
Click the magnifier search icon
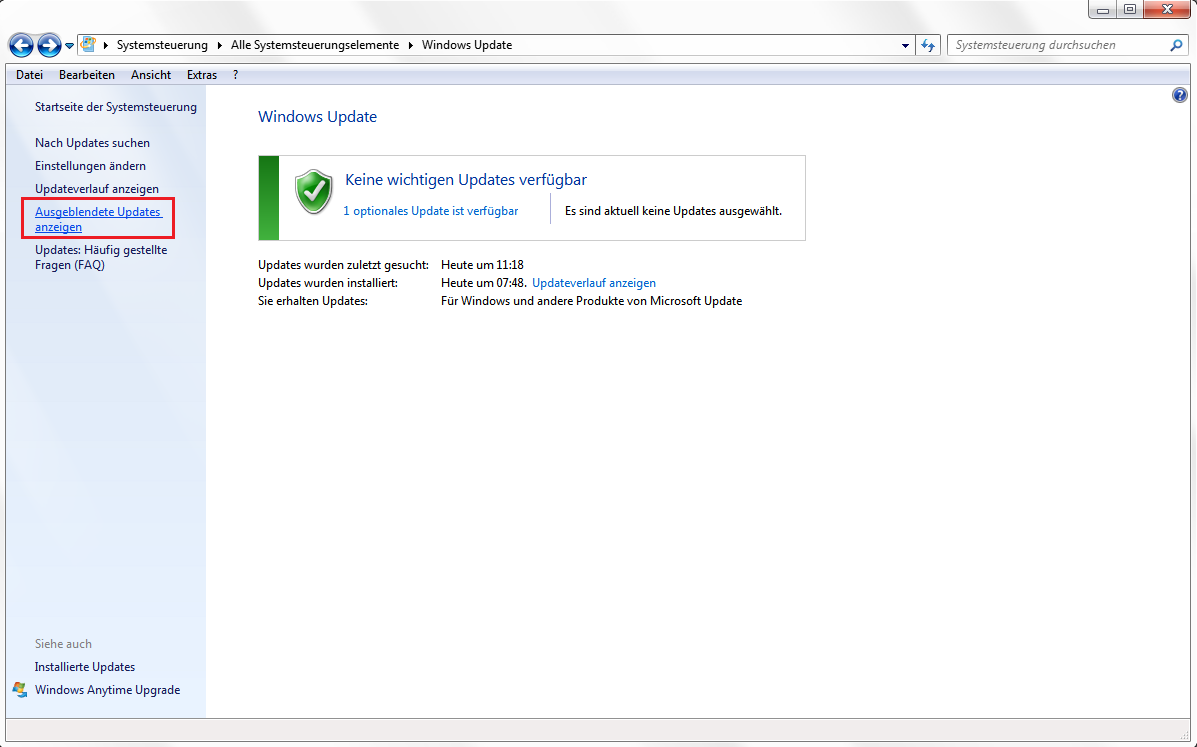(x=1176, y=45)
